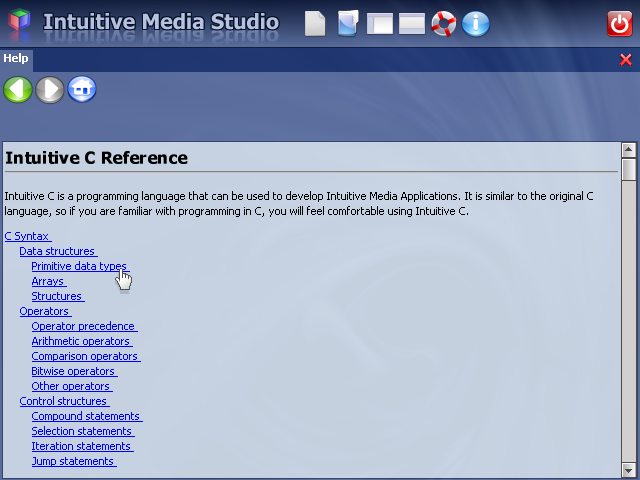The image size is (640, 480).
Task: Toggle the bottom panel layout icon
Action: coord(411,24)
